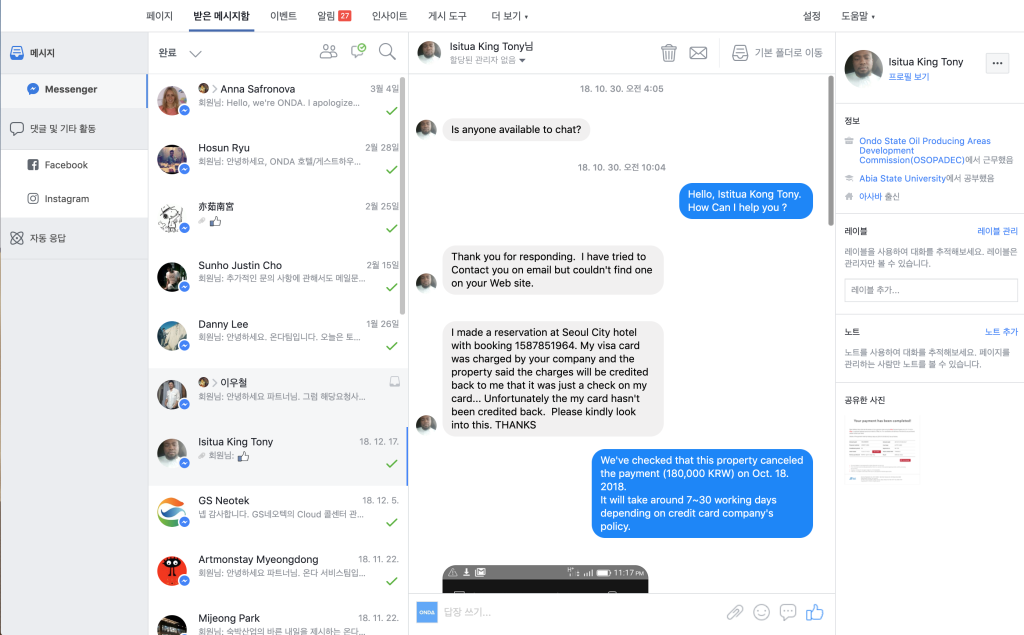
Task: Expand the 완료 folder dropdown chevron
Action: click(x=195, y=53)
